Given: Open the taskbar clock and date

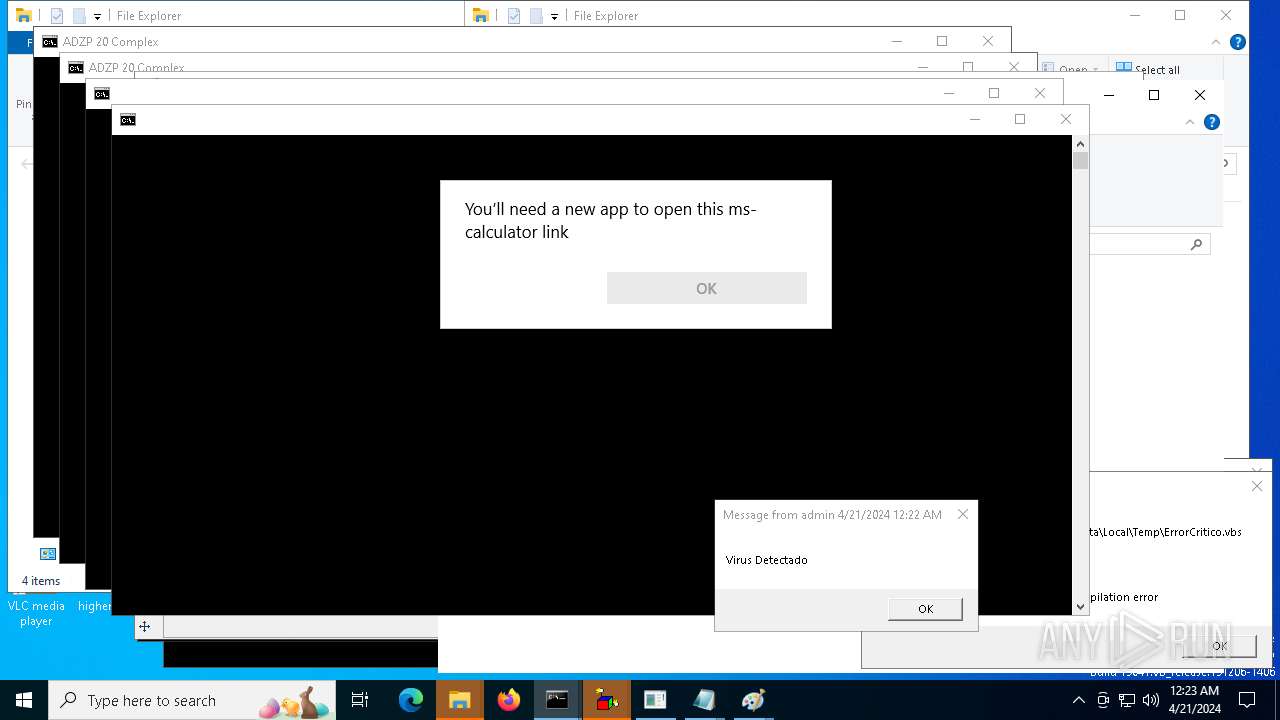Looking at the screenshot, I should pyautogui.click(x=1194, y=700).
